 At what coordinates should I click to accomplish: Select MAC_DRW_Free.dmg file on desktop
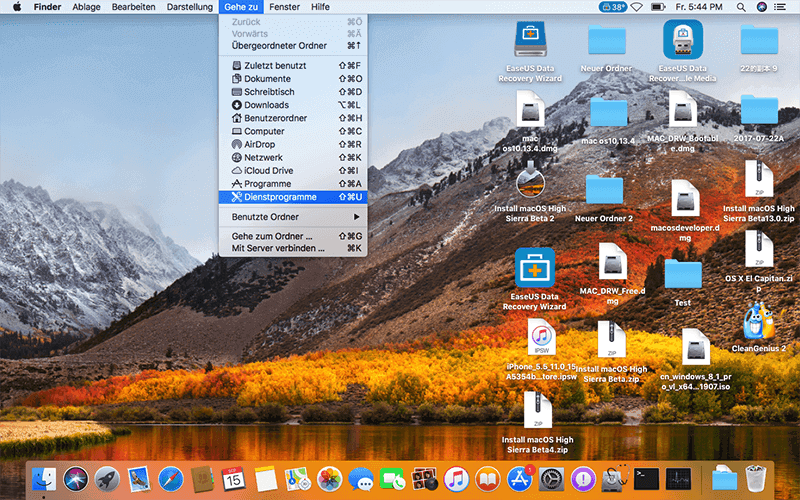tap(612, 274)
